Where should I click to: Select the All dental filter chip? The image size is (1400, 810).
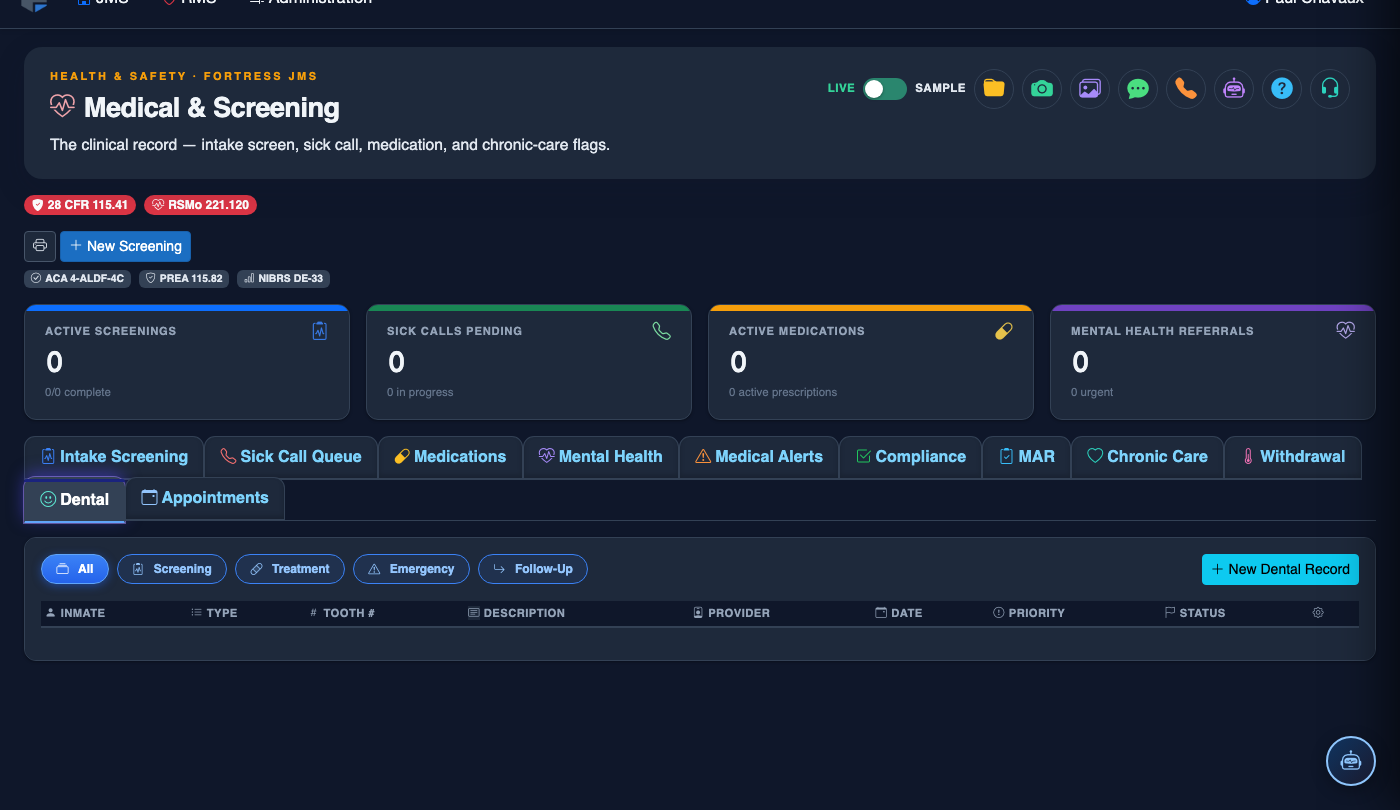75,569
